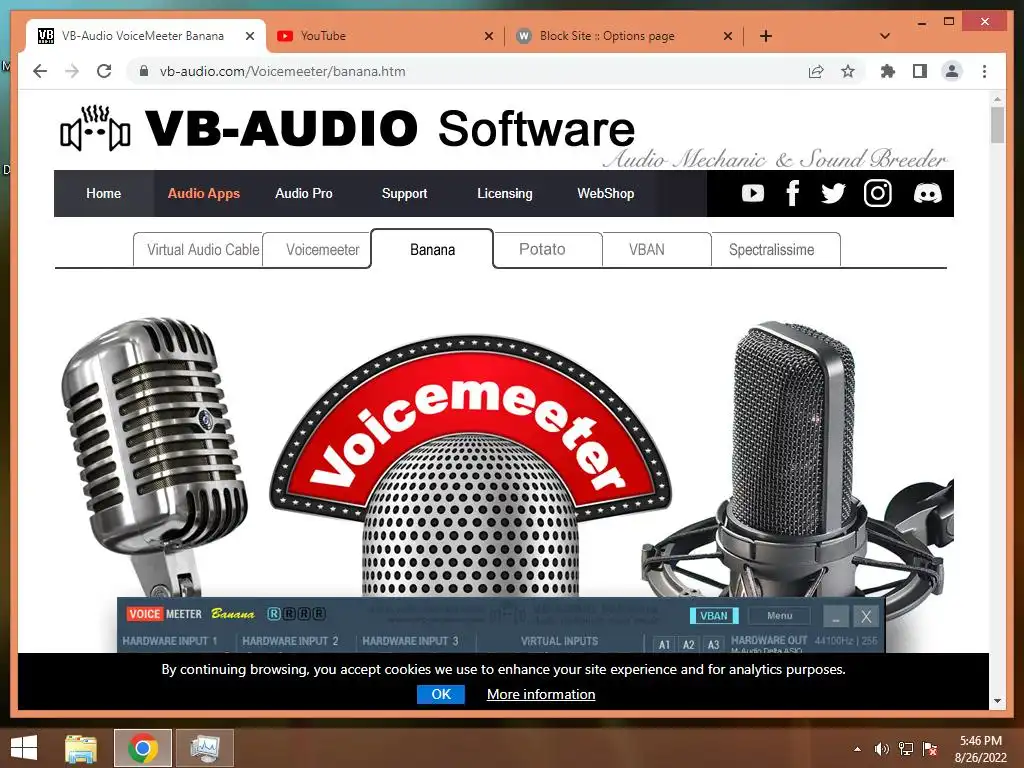Image resolution: width=1024 pixels, height=768 pixels.
Task: Click the VBAN button in Voicemeeter image
Action: 714,616
